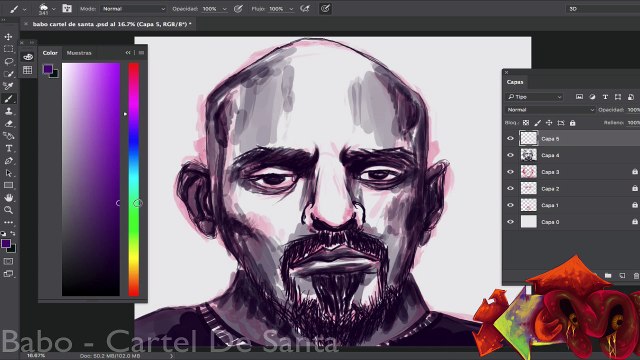This screenshot has height=360, width=640.
Task: Toggle pressure for opacity button
Action: [x=239, y=9]
